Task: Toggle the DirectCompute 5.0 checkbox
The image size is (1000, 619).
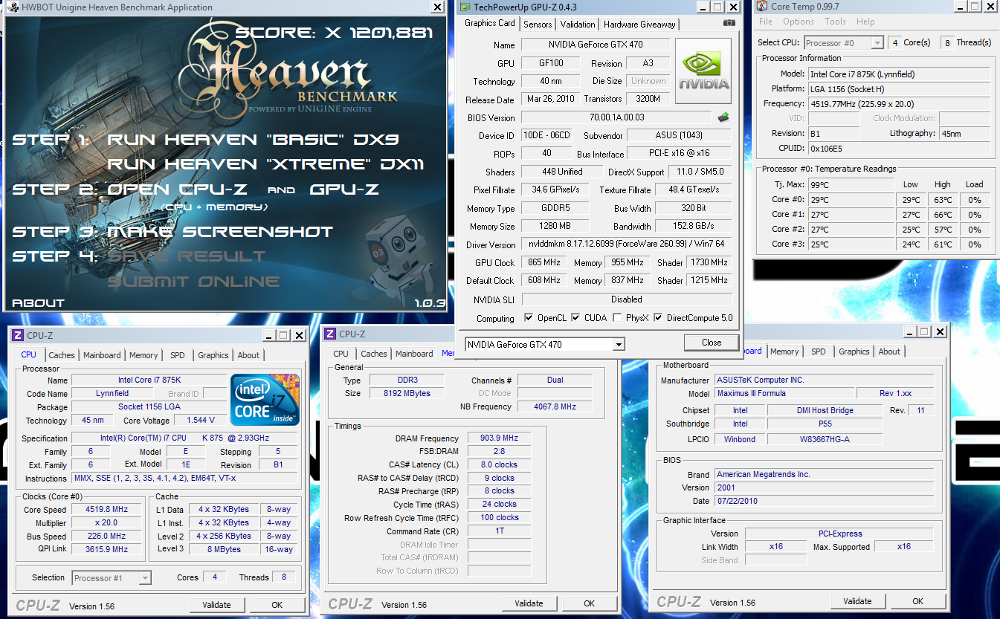Action: pos(658,317)
